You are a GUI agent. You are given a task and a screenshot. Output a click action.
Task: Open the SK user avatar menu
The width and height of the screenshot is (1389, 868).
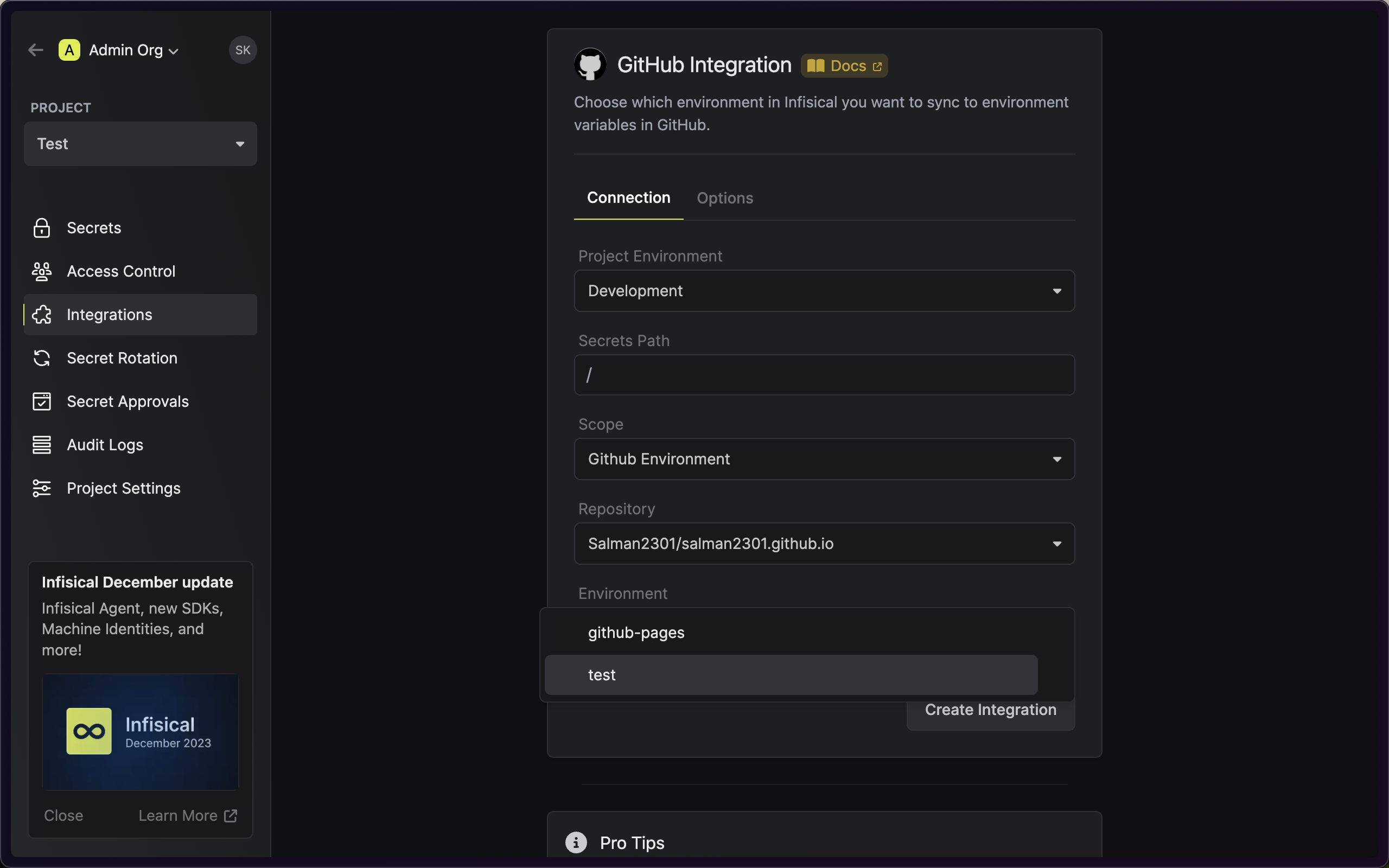tap(243, 50)
